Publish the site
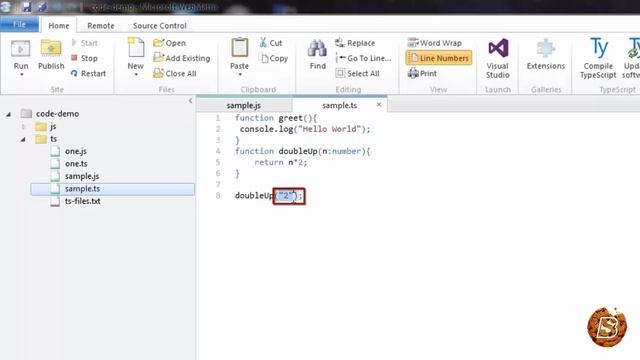 (51, 54)
